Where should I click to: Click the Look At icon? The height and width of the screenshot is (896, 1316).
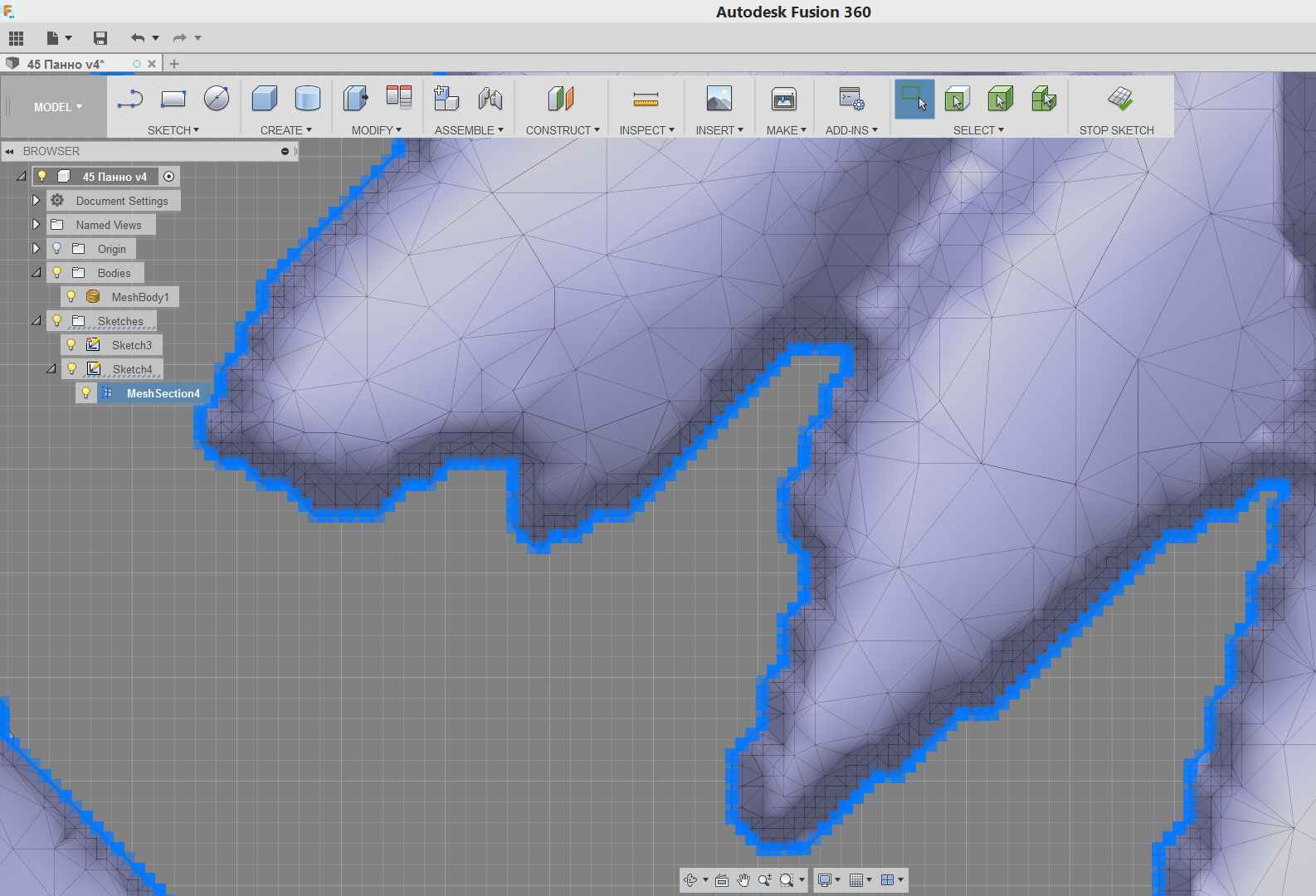[x=722, y=880]
